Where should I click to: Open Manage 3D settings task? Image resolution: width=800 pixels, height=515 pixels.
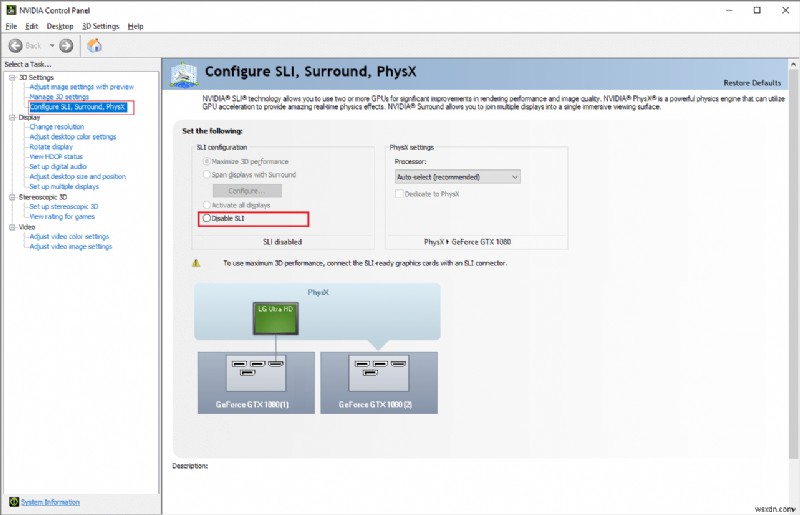coord(59,96)
